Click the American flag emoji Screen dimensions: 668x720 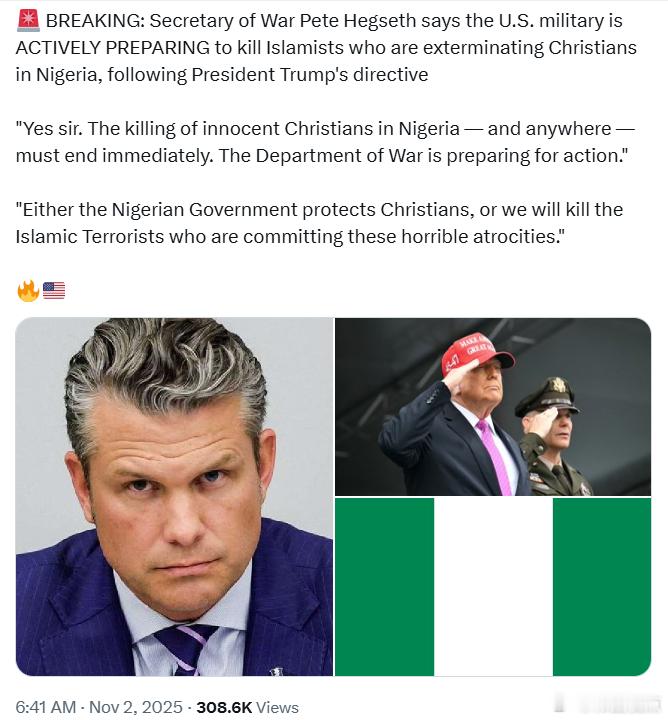click(x=54, y=291)
